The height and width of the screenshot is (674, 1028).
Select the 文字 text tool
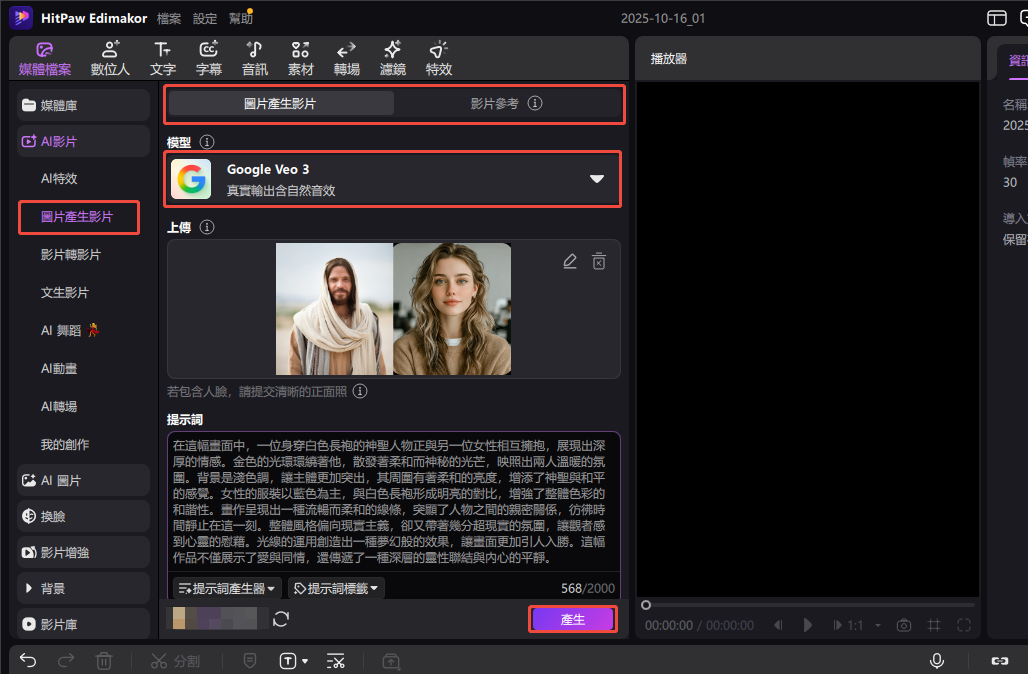click(x=163, y=58)
